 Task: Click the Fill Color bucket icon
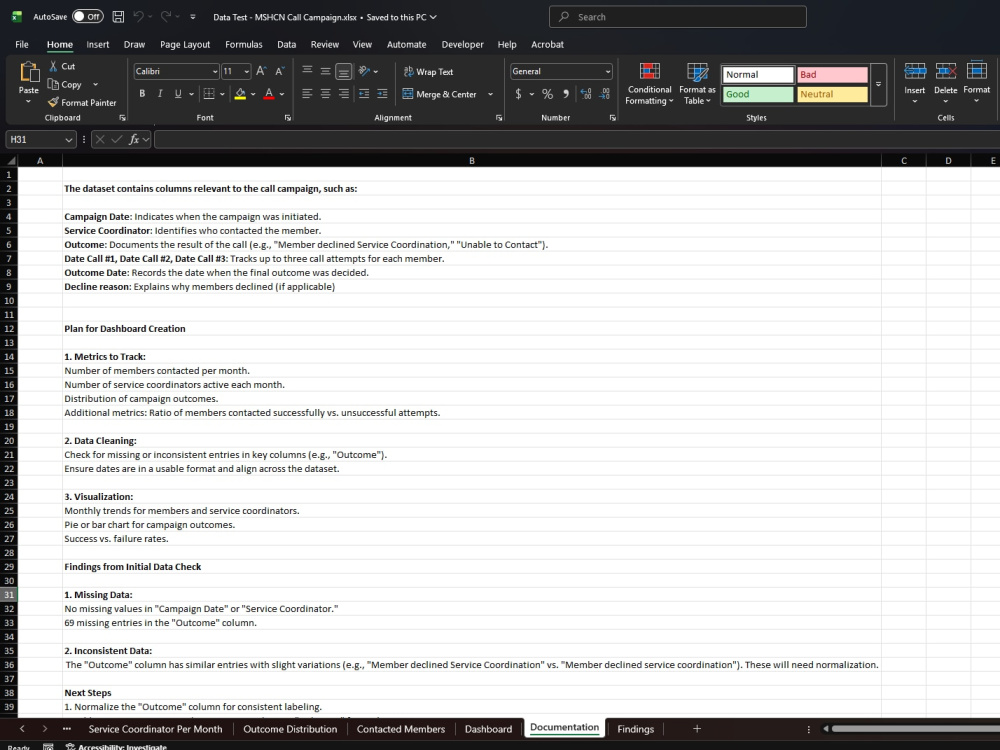[x=240, y=94]
